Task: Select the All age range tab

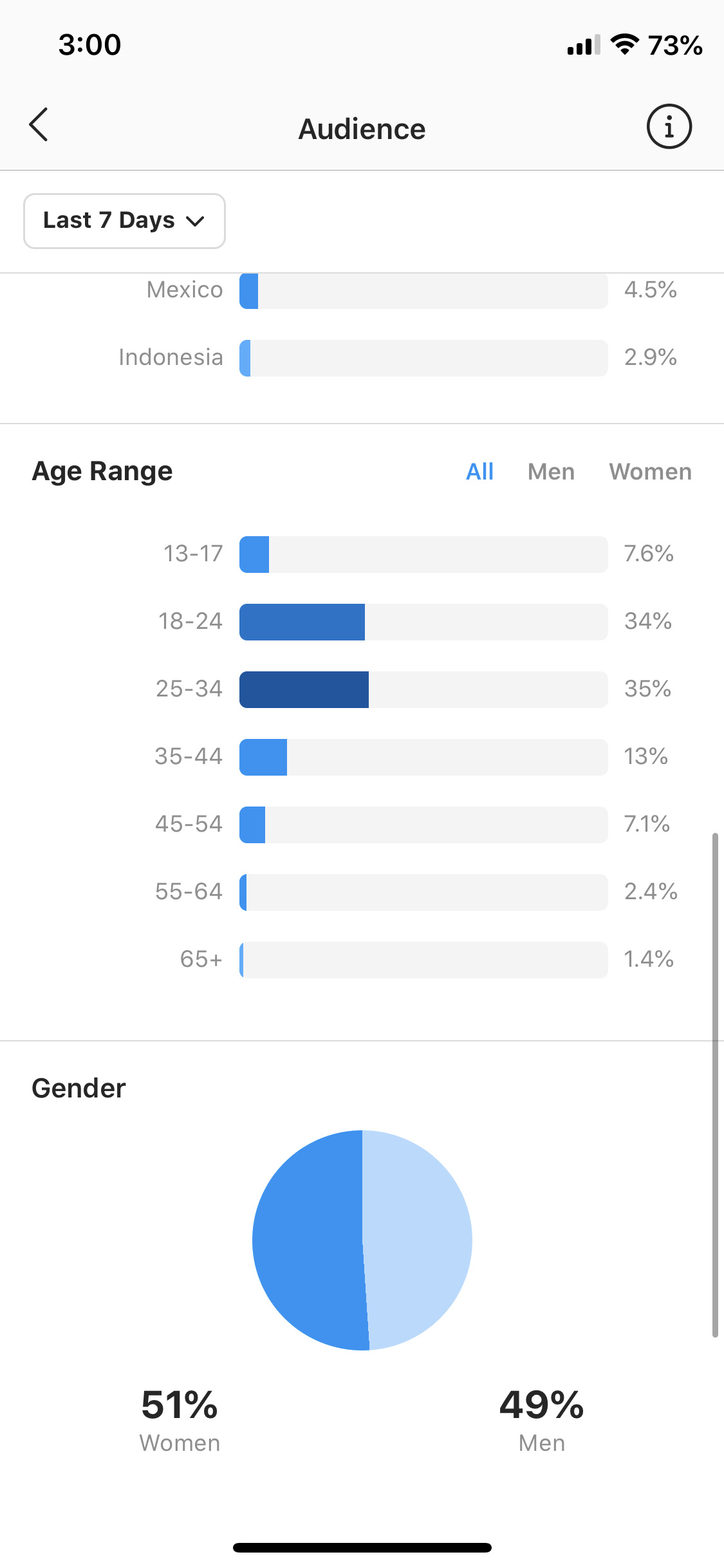Action: pos(479,472)
